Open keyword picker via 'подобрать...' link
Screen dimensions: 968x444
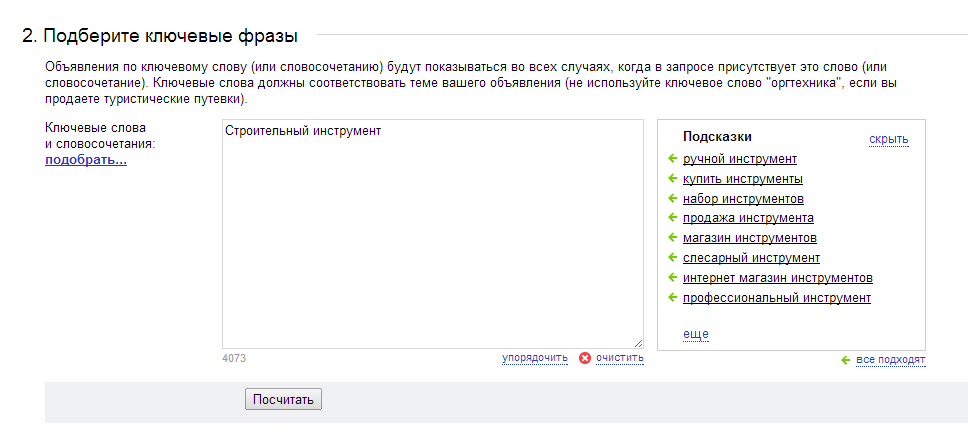click(x=86, y=161)
